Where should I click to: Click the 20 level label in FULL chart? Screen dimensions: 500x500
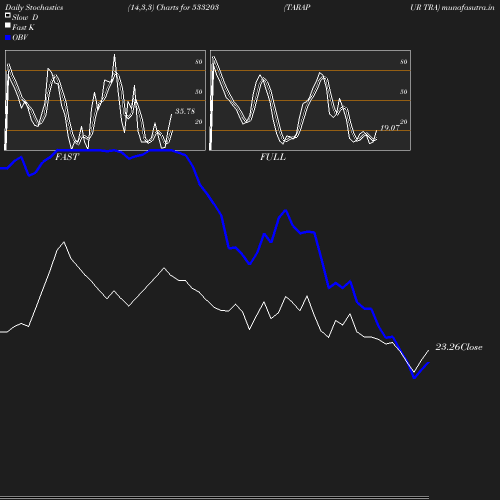click(404, 122)
